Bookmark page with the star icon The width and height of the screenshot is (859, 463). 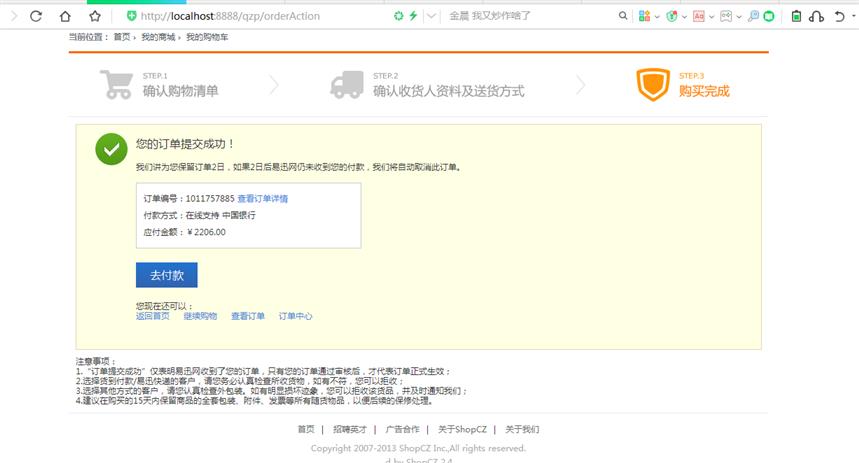[94, 16]
